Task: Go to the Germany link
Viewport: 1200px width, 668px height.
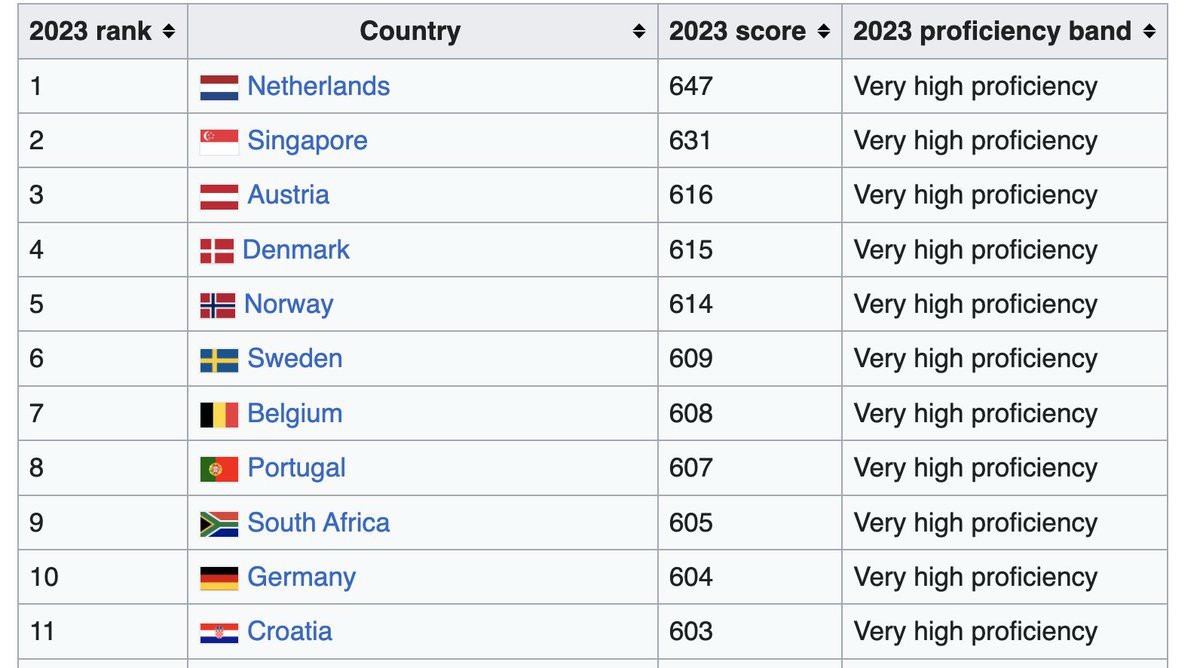Action: [301, 577]
